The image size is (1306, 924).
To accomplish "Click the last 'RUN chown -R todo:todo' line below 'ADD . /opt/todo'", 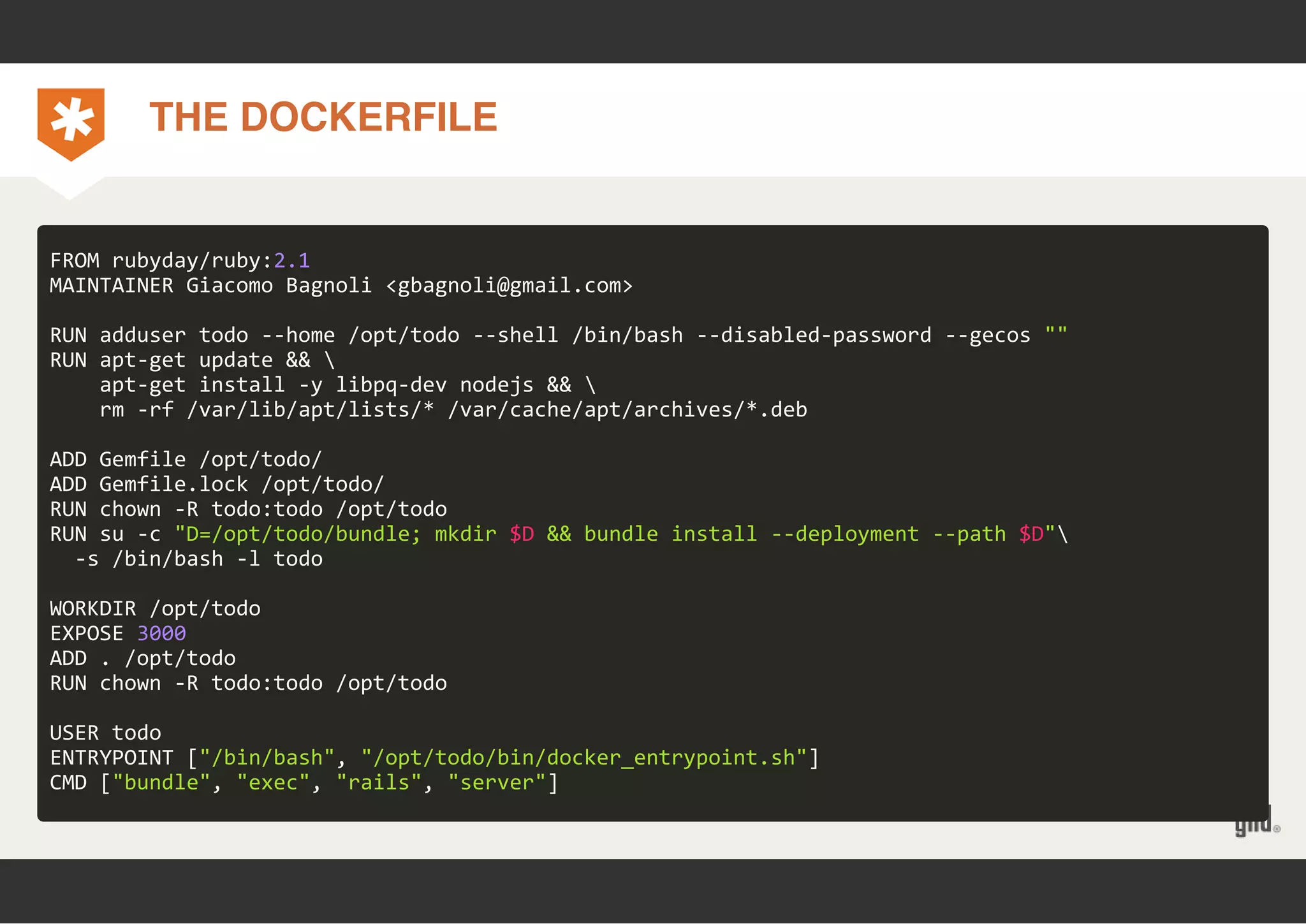I will [249, 684].
